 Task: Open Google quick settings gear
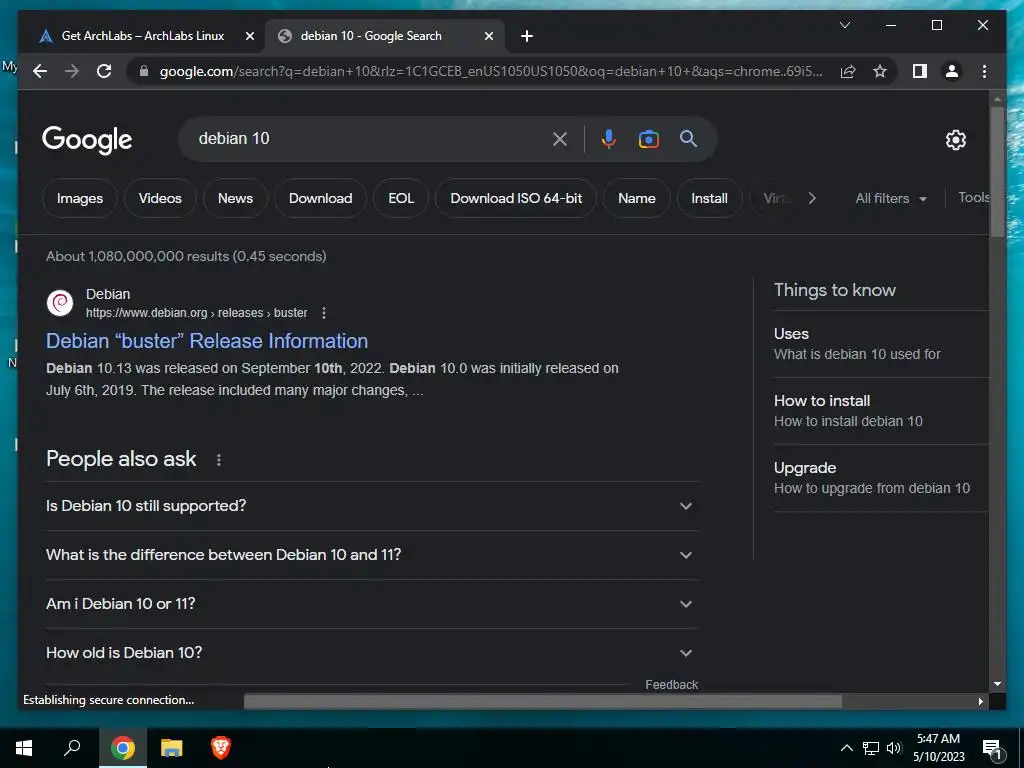955,139
